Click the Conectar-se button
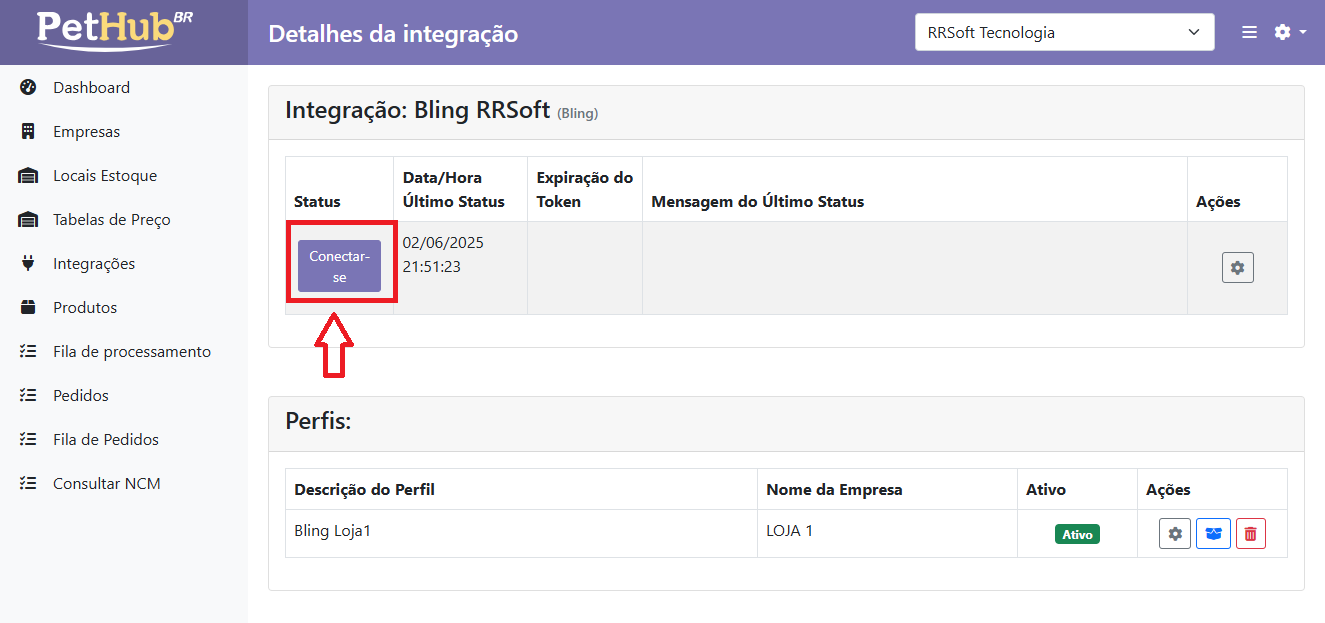The height and width of the screenshot is (623, 1325). (339, 266)
